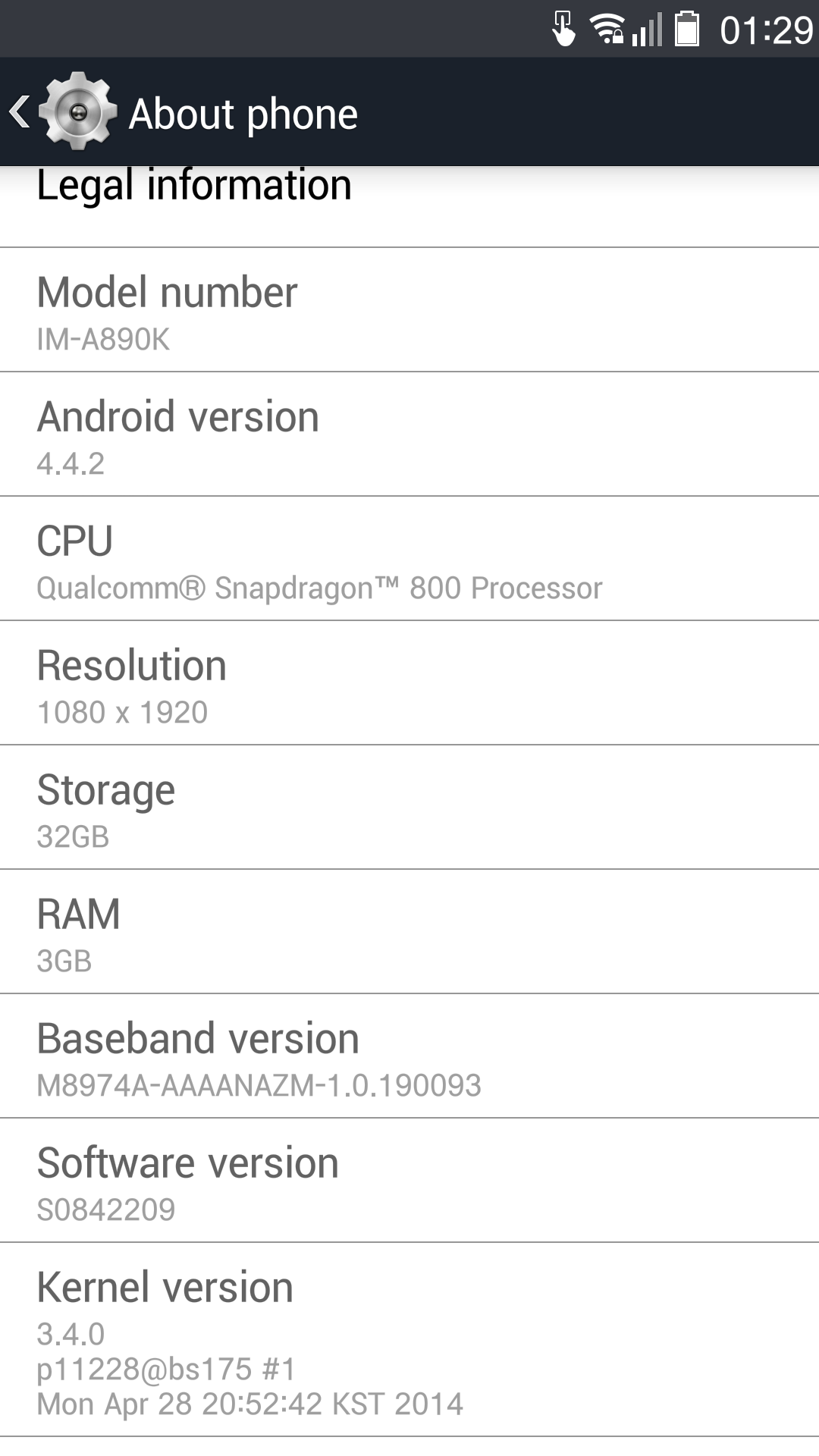Tap the Android version entry

(x=409, y=435)
